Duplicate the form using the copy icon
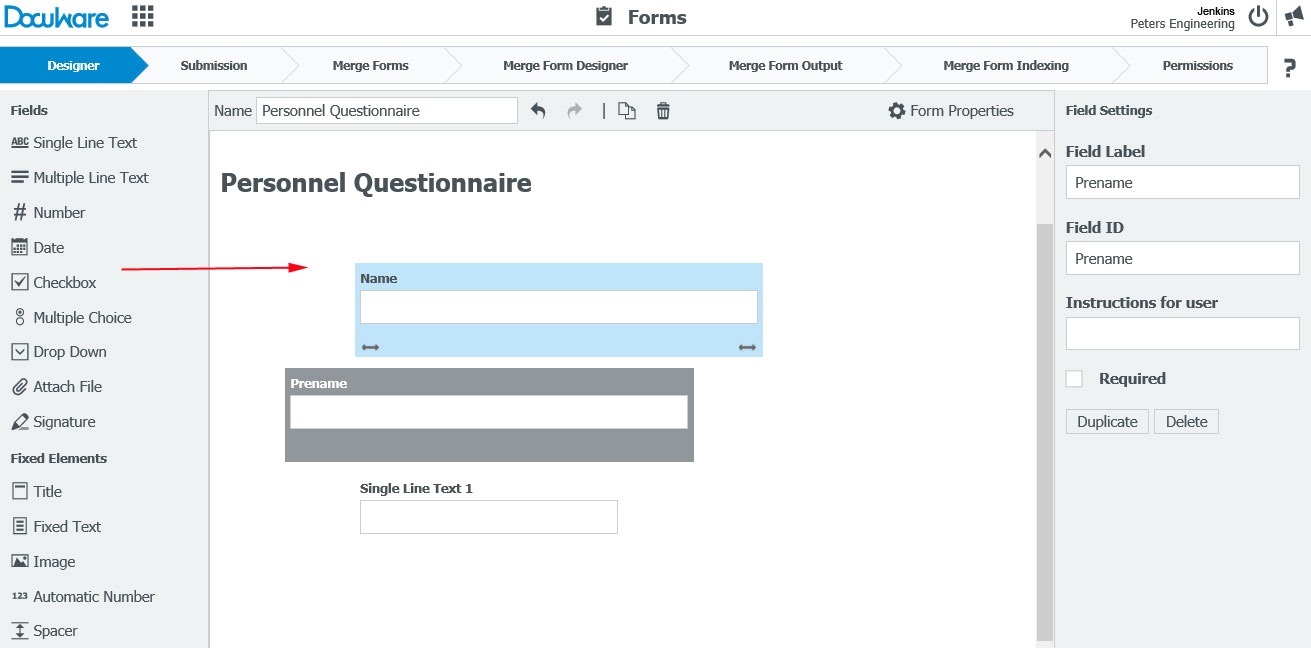 coord(626,111)
